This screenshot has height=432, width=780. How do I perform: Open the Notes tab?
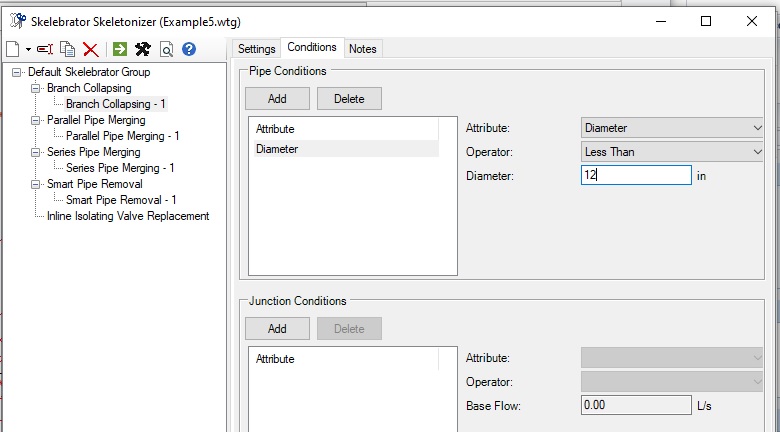click(x=363, y=49)
